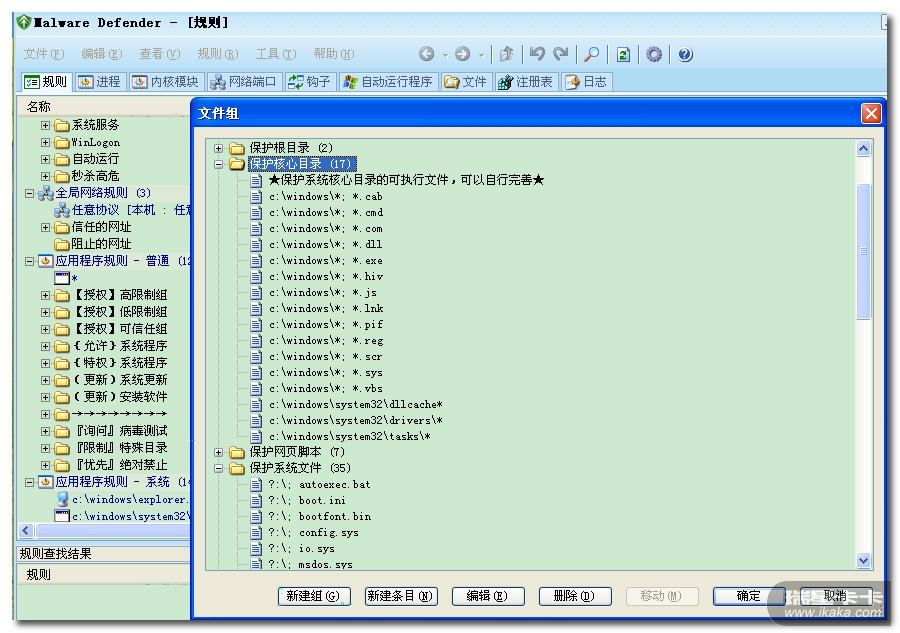
Task: Click the undo toolbar icon
Action: point(537,54)
